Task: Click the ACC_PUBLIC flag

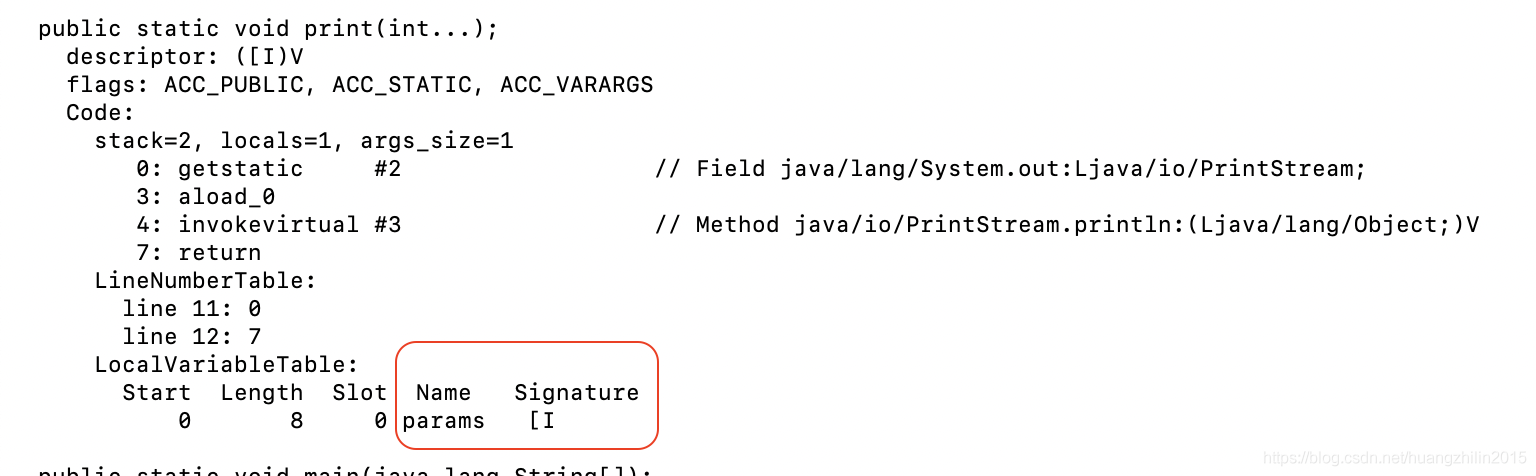Action: (233, 85)
